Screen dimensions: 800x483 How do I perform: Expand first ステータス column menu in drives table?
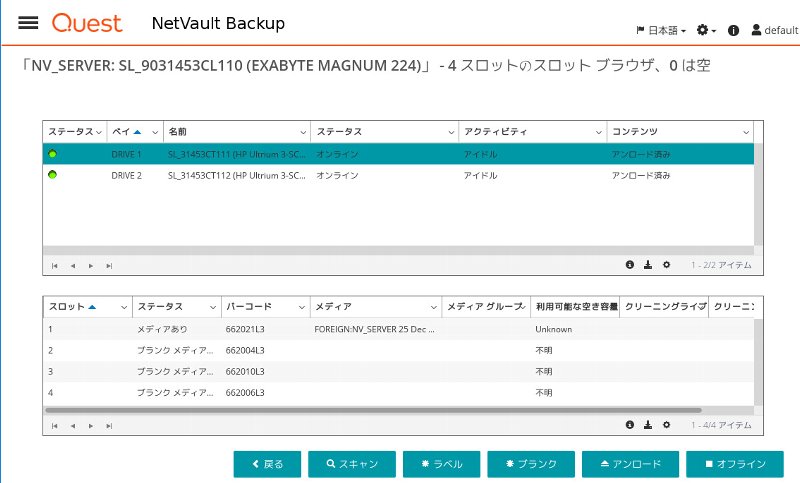(99, 132)
